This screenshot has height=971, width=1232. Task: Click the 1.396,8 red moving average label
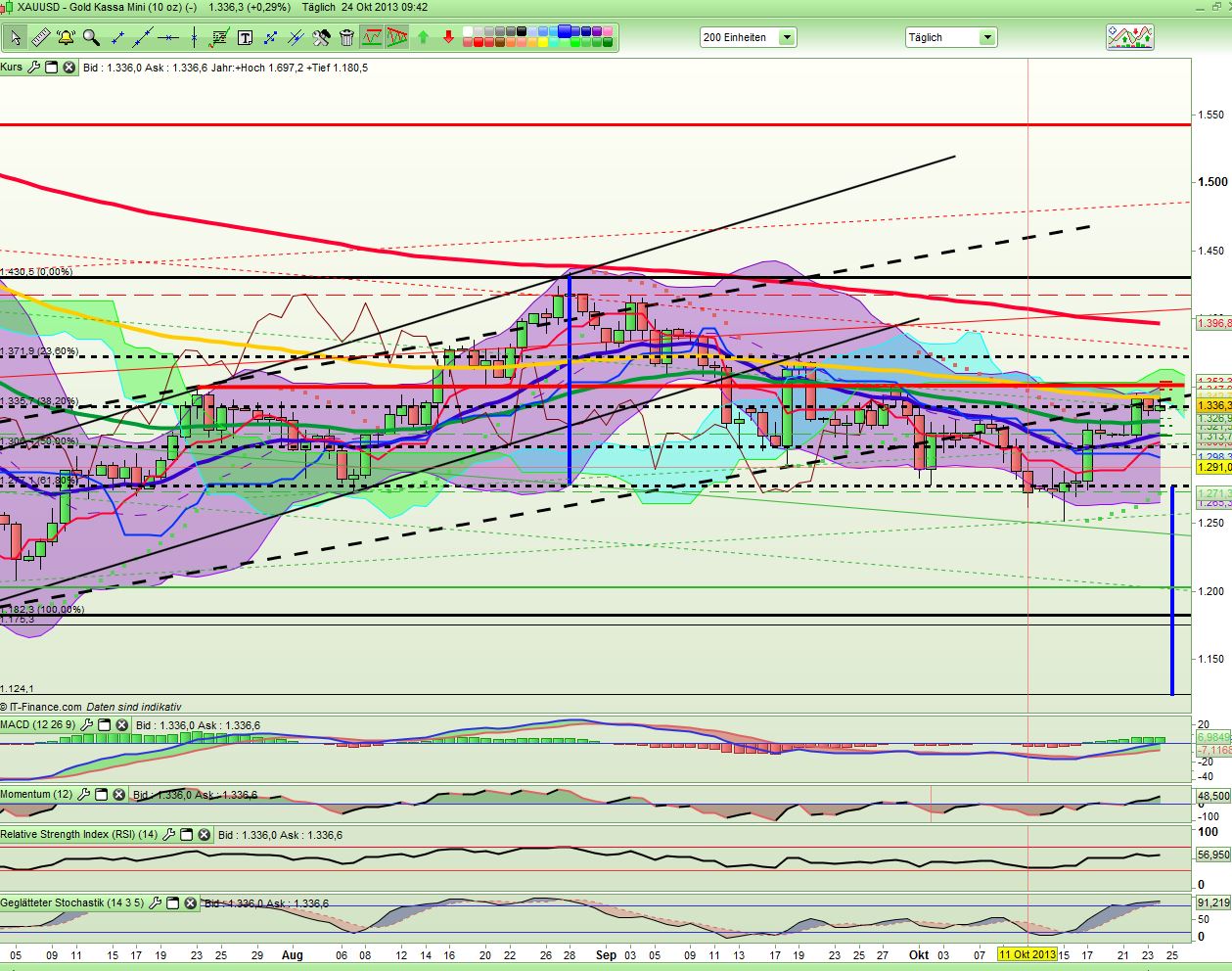1213,323
